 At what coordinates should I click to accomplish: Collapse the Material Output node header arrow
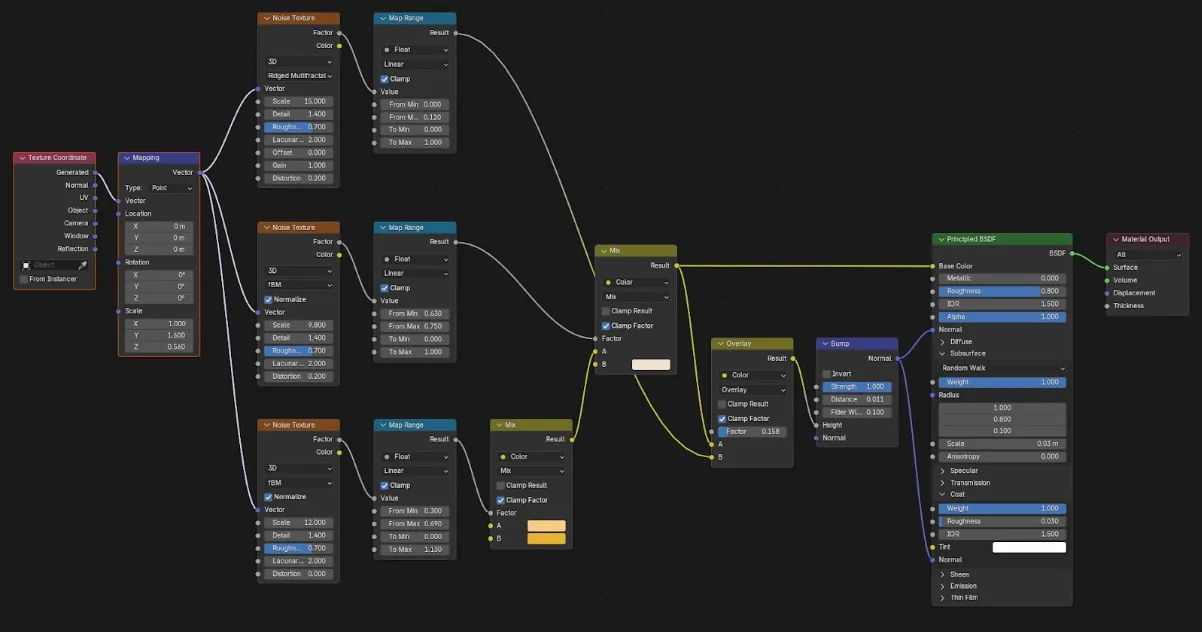[x=1115, y=240]
